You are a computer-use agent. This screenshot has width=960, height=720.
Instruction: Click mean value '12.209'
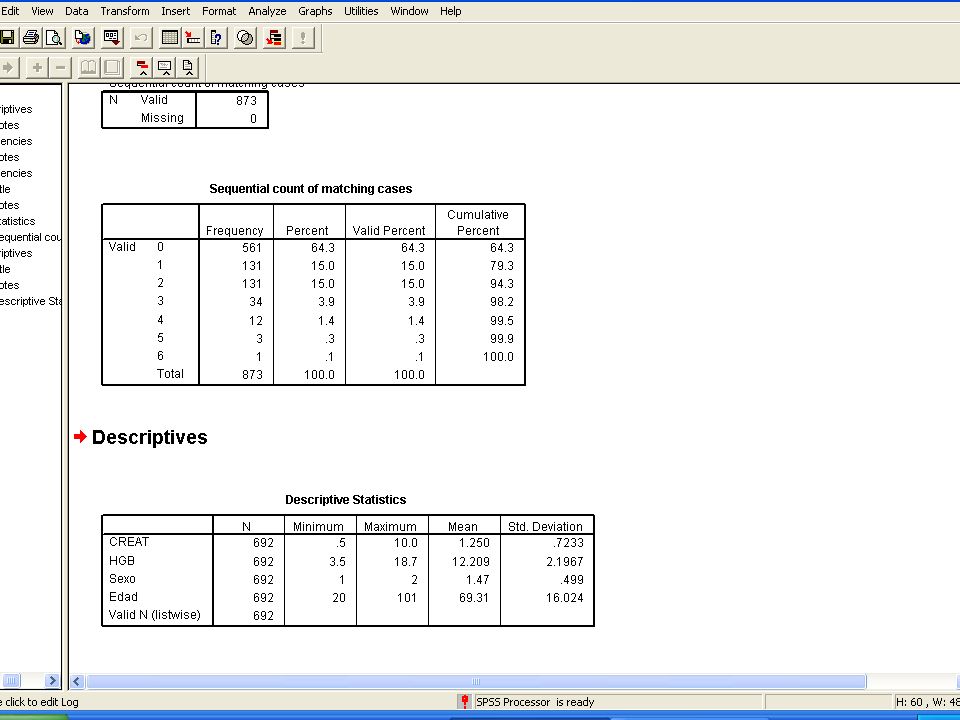[470, 561]
